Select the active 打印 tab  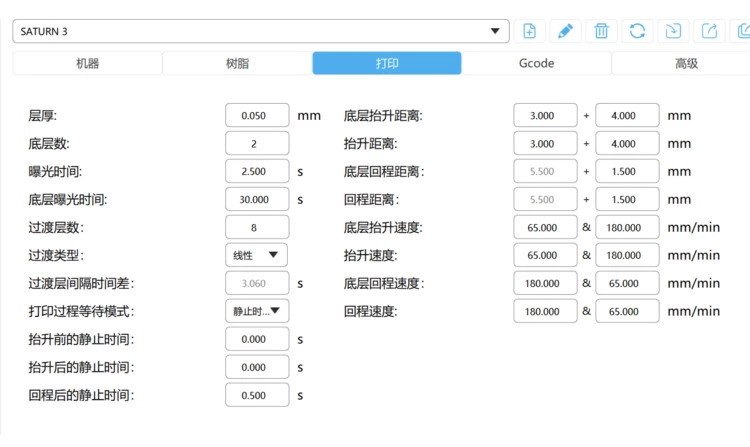pos(387,63)
